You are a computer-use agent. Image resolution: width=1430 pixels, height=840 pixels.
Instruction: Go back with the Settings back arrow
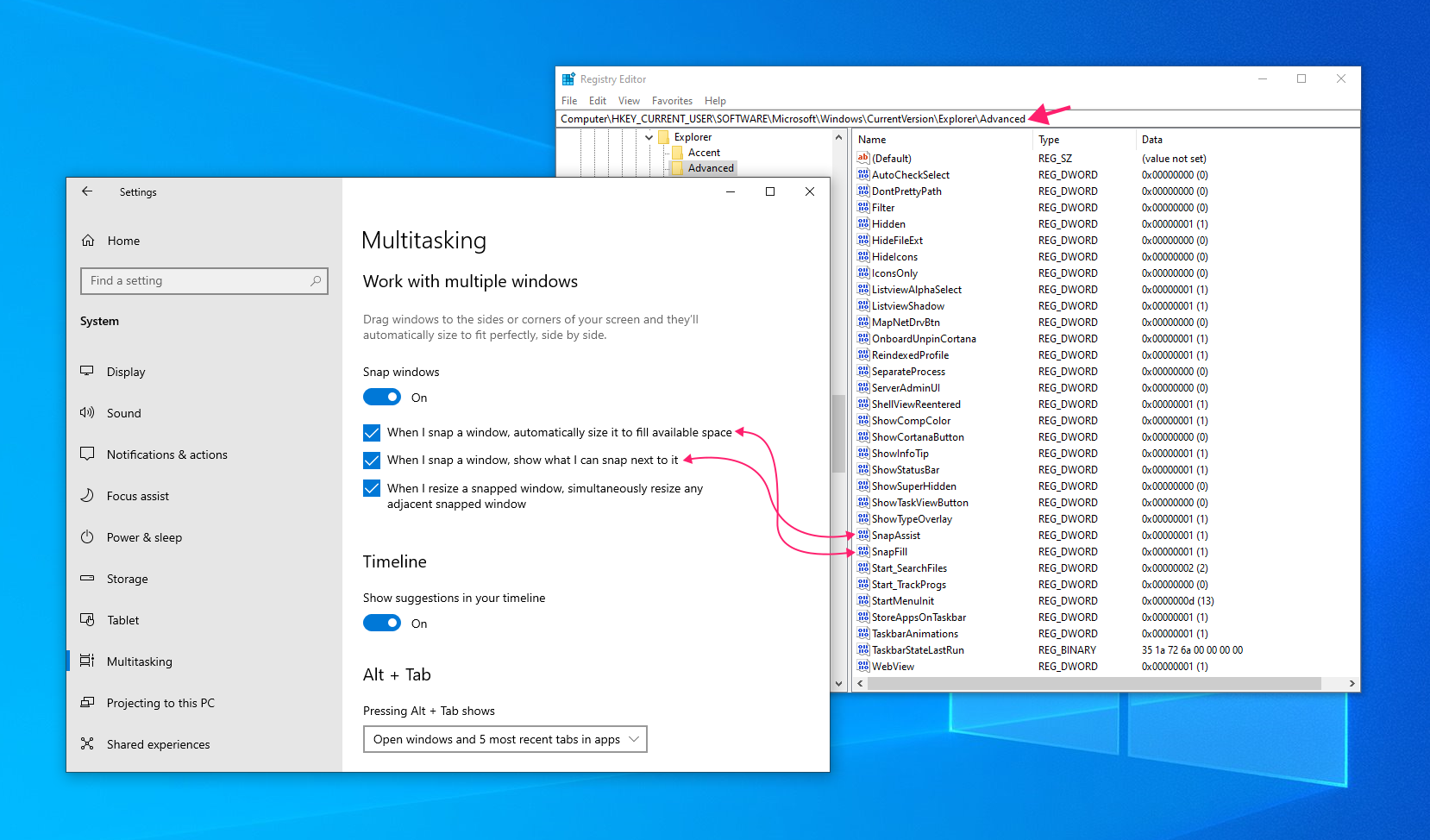click(x=87, y=191)
